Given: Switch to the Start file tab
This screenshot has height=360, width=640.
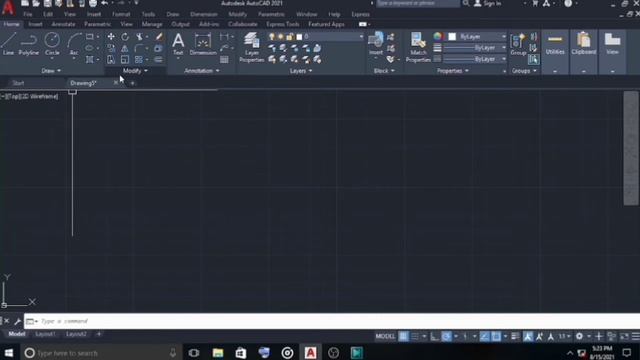Looking at the screenshot, I should click(18, 83).
